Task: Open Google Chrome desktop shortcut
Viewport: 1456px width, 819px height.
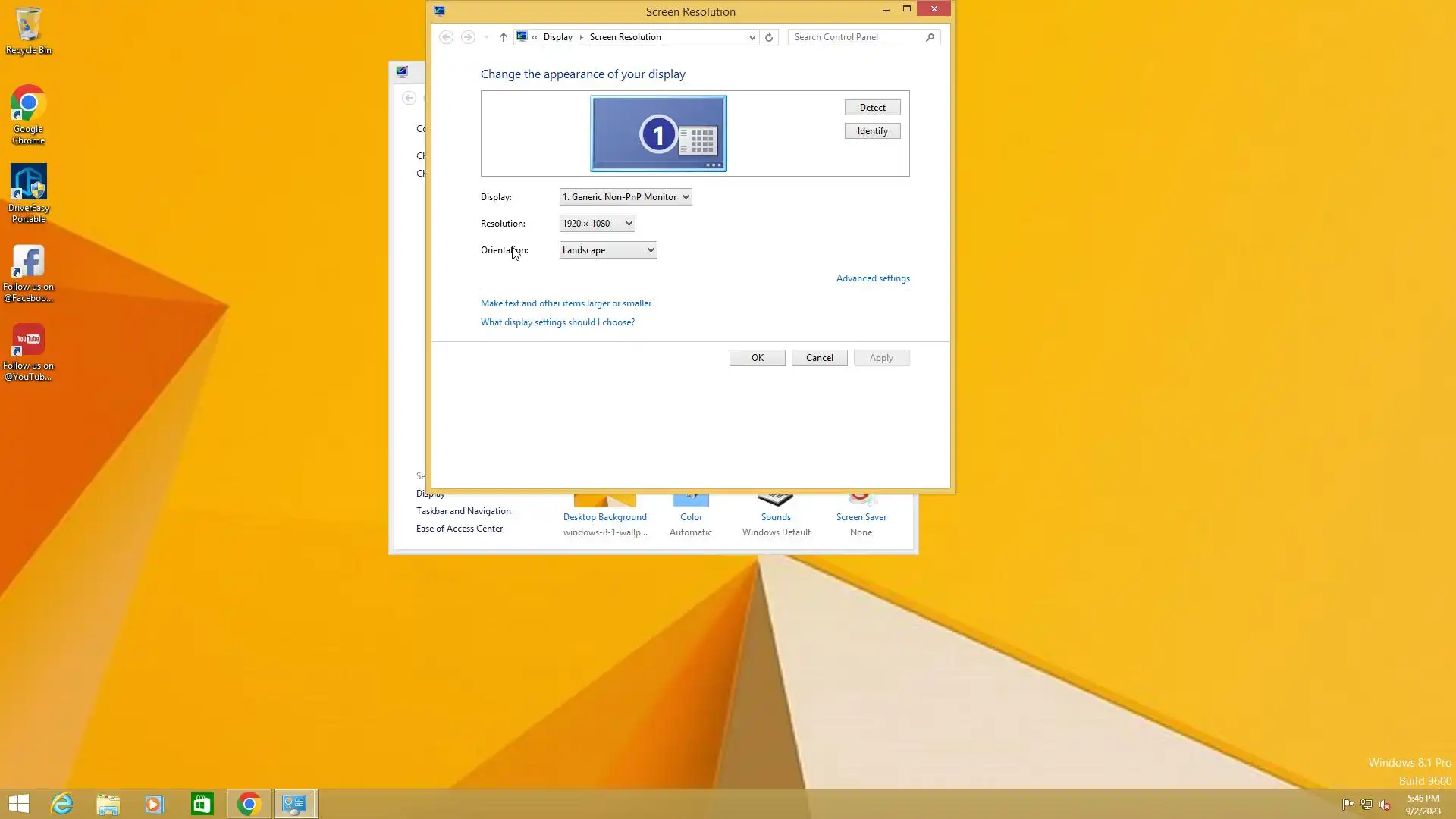Action: [28, 114]
